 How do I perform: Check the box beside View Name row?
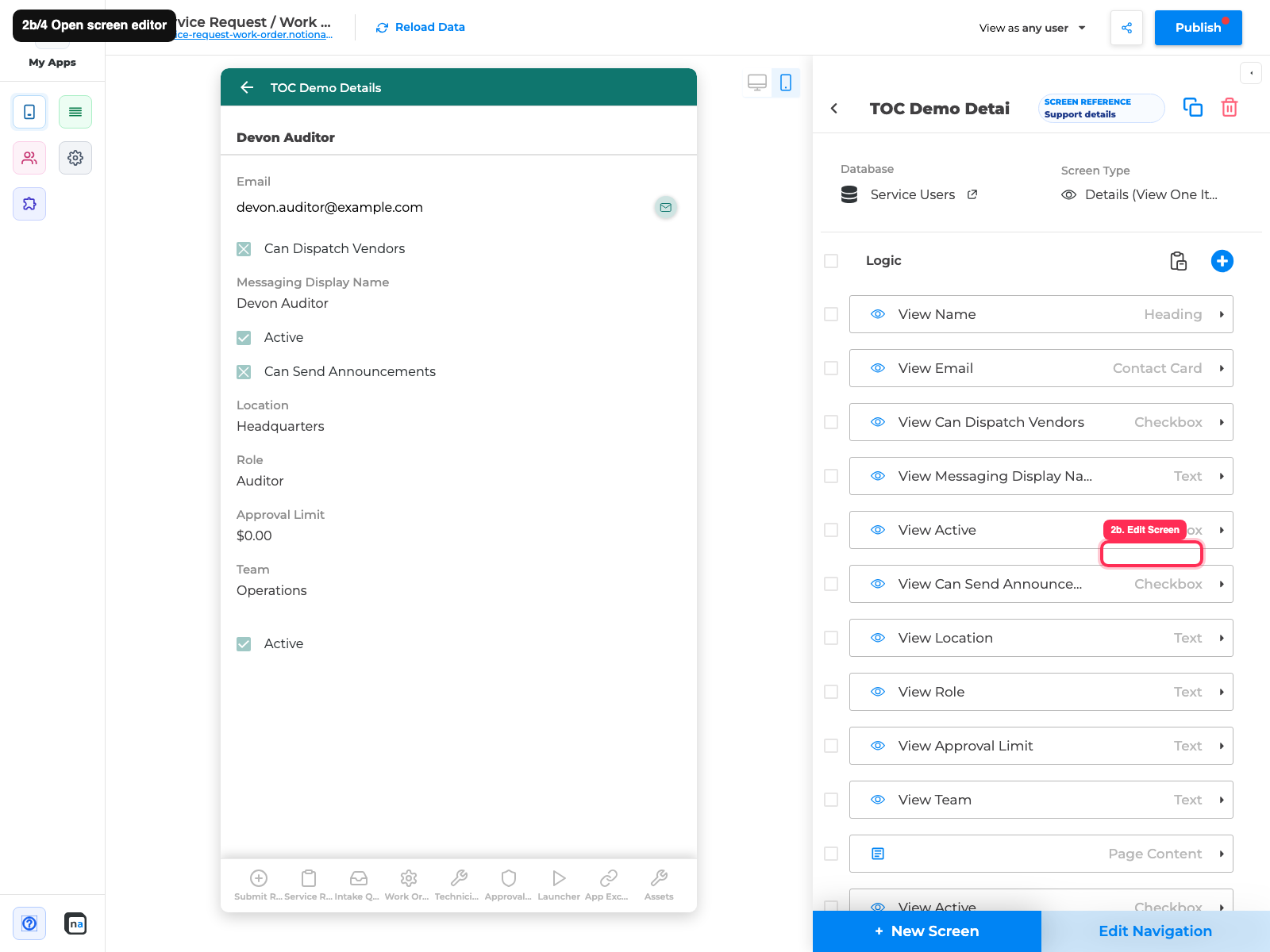coord(831,314)
